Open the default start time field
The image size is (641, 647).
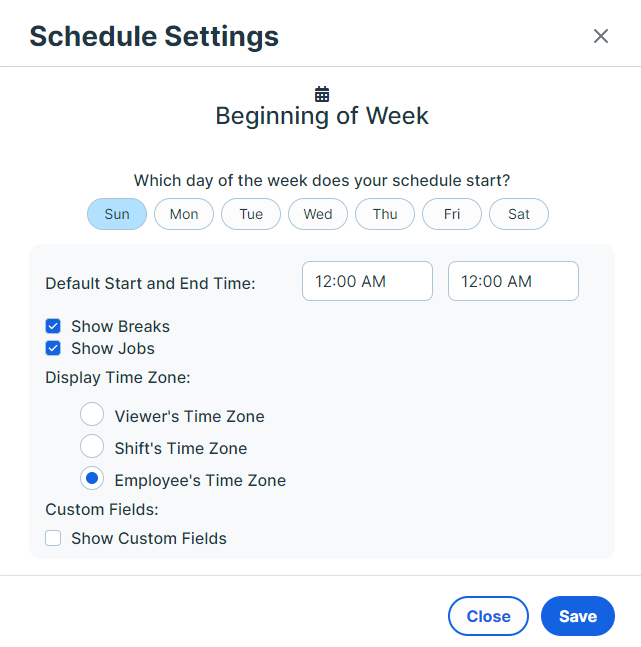tap(367, 281)
